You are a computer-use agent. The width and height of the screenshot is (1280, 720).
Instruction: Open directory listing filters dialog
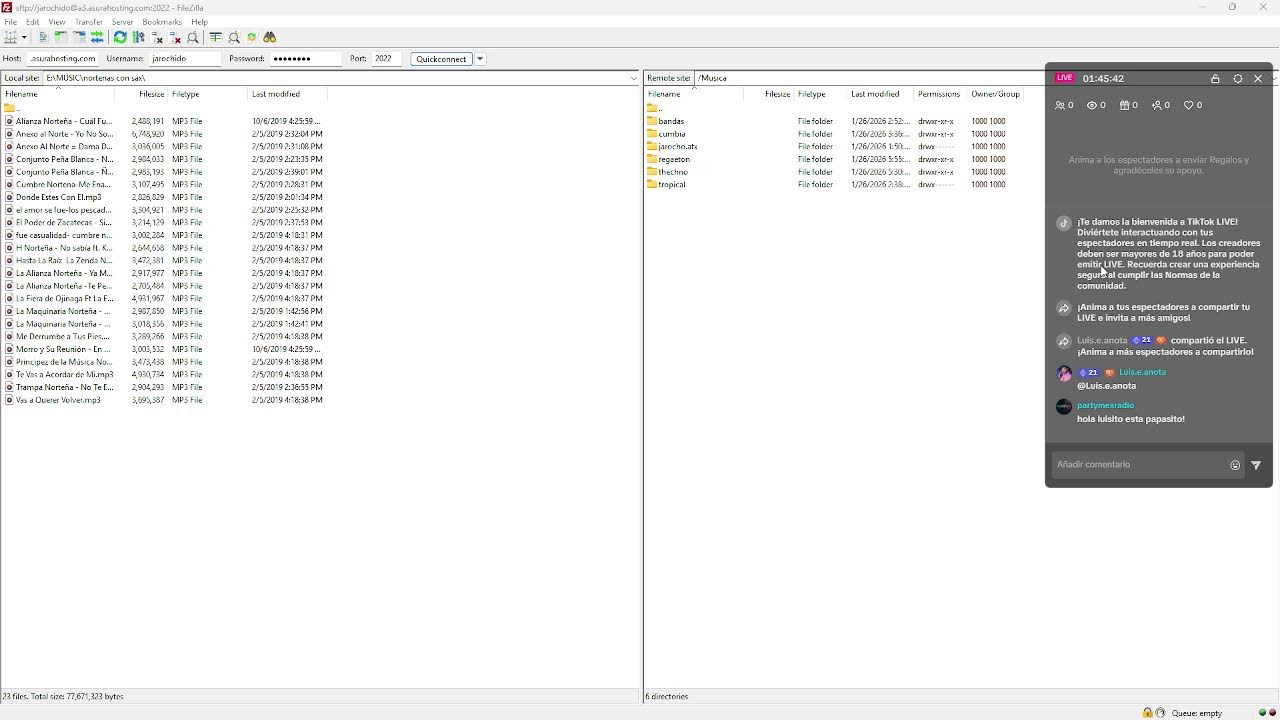[x=215, y=37]
